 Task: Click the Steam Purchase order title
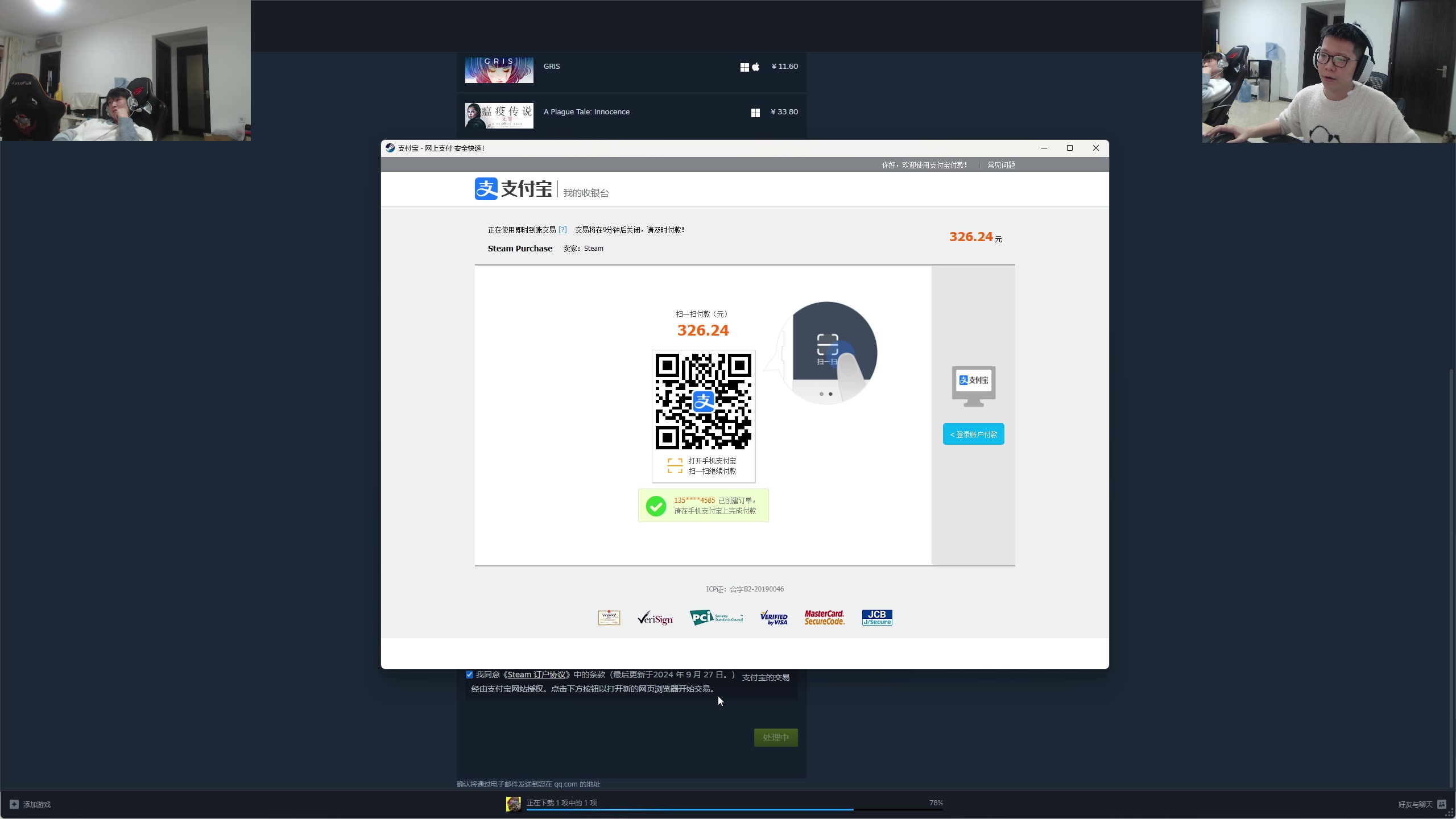(x=520, y=249)
